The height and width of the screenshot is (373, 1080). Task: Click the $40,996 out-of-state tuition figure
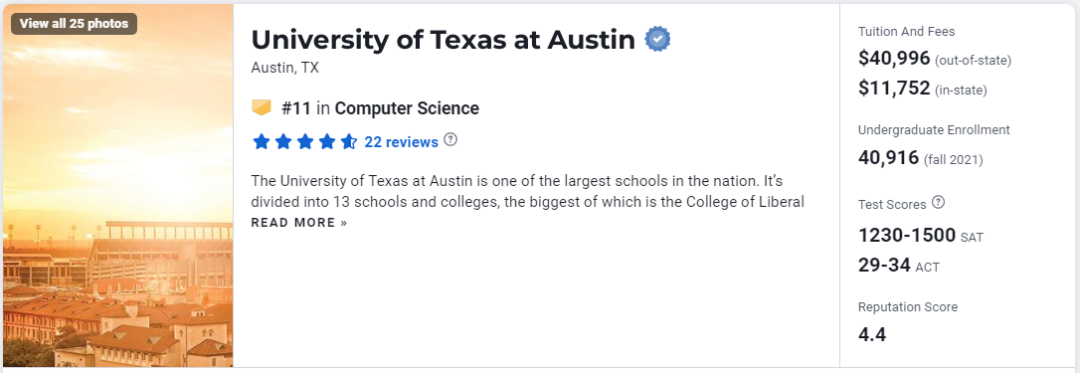click(x=894, y=58)
